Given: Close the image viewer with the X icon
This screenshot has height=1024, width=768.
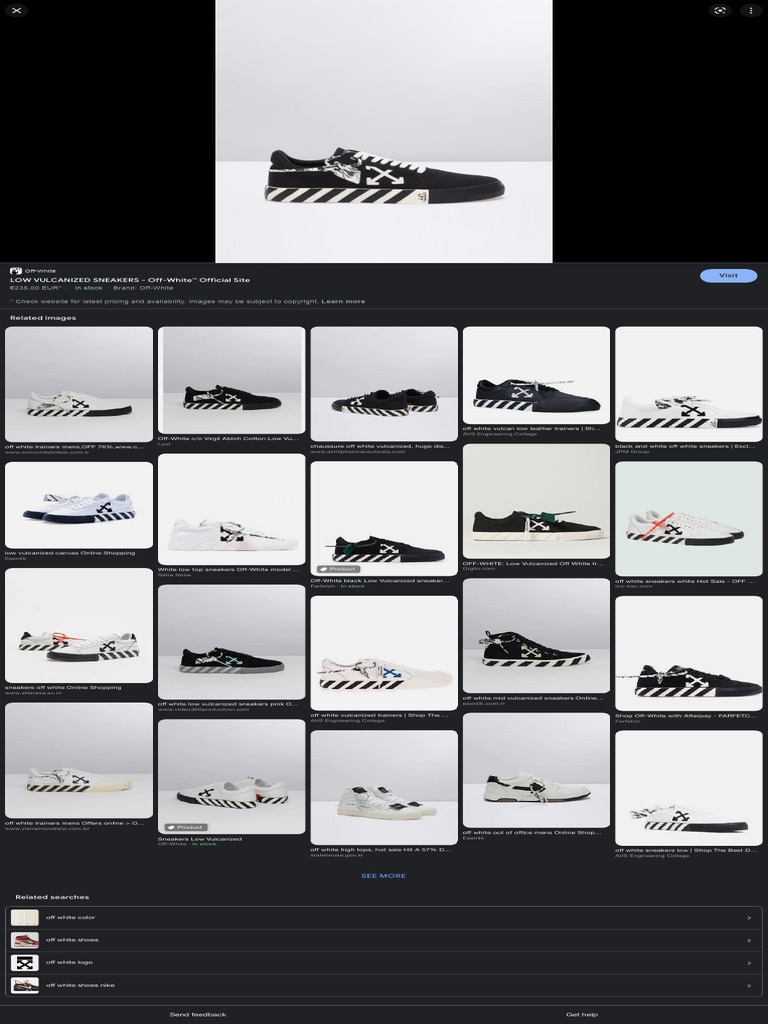Looking at the screenshot, I should (17, 10).
